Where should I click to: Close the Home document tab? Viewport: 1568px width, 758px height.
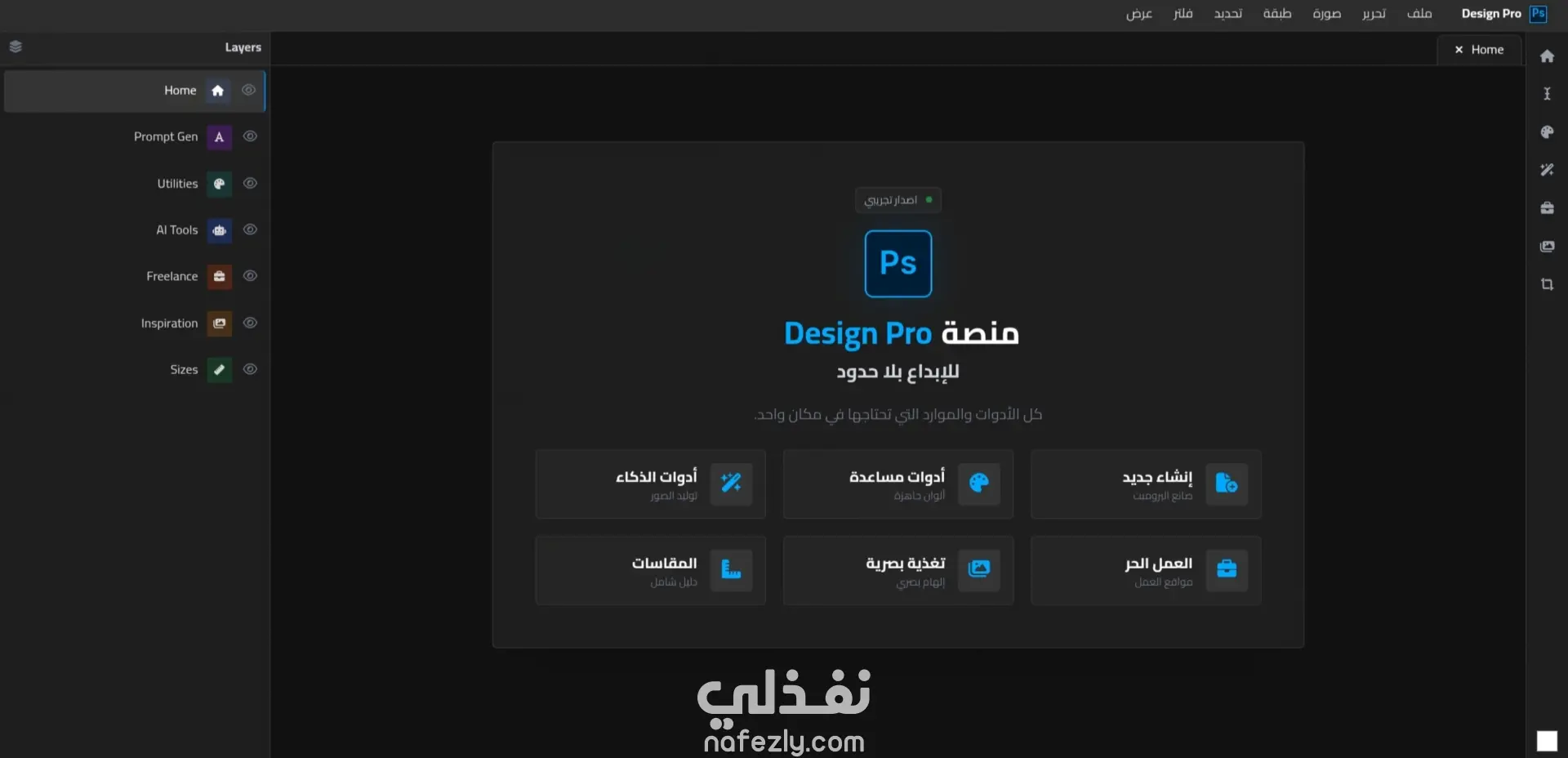1459,50
